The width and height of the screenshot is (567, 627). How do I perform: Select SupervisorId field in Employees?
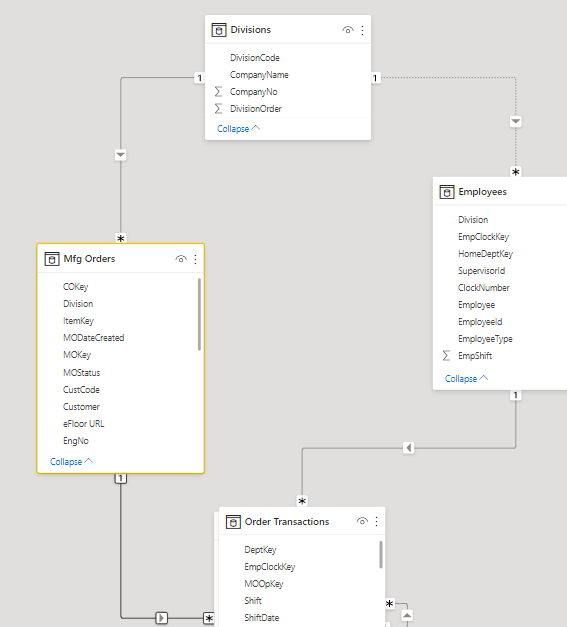click(481, 271)
